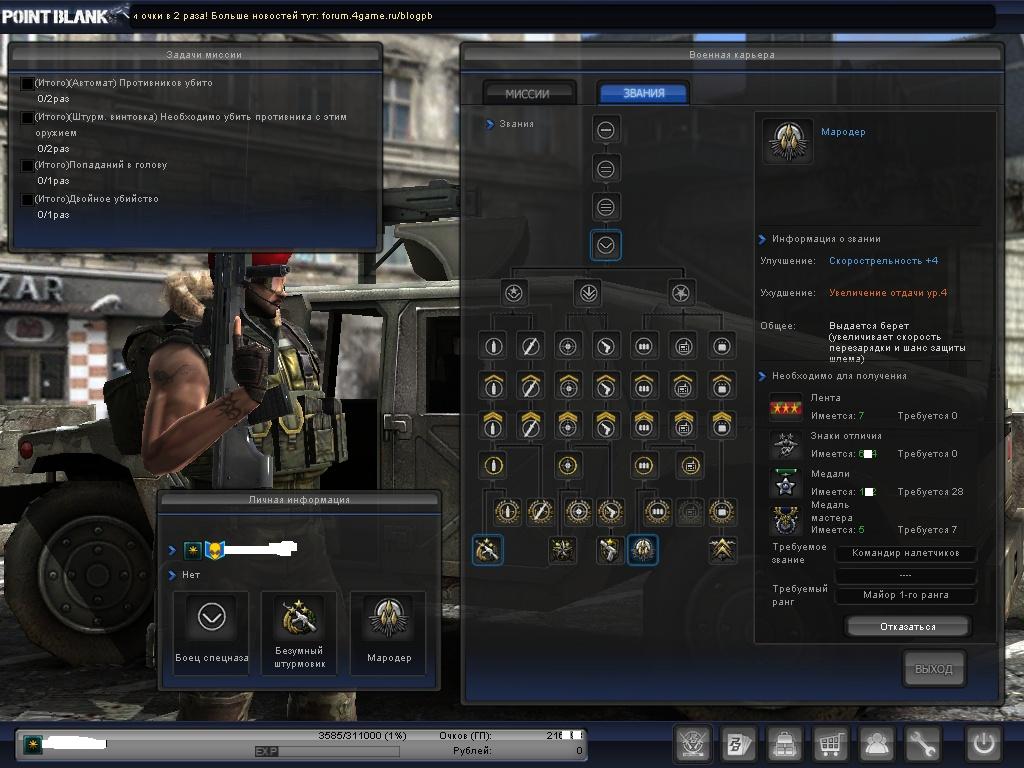Select pistol emblem final rank icon
Image resolution: width=1024 pixels, height=768 pixels.
(609, 550)
